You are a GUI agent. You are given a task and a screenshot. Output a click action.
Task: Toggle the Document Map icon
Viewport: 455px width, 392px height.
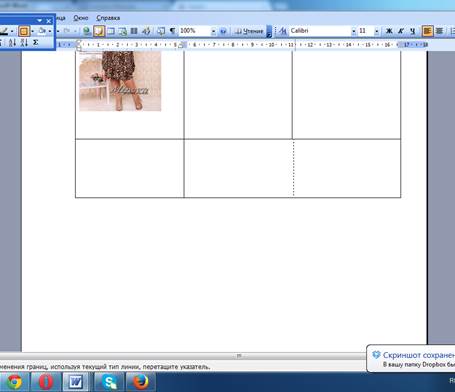click(x=161, y=31)
